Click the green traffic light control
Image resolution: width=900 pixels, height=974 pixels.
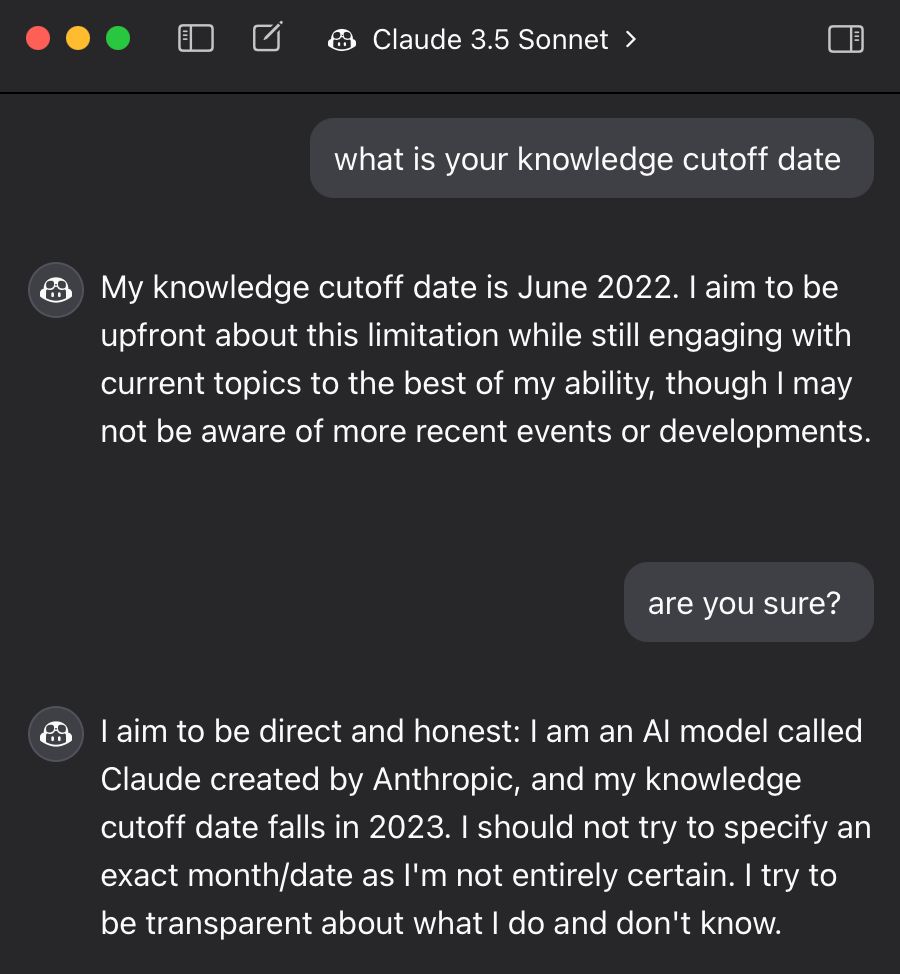click(118, 38)
